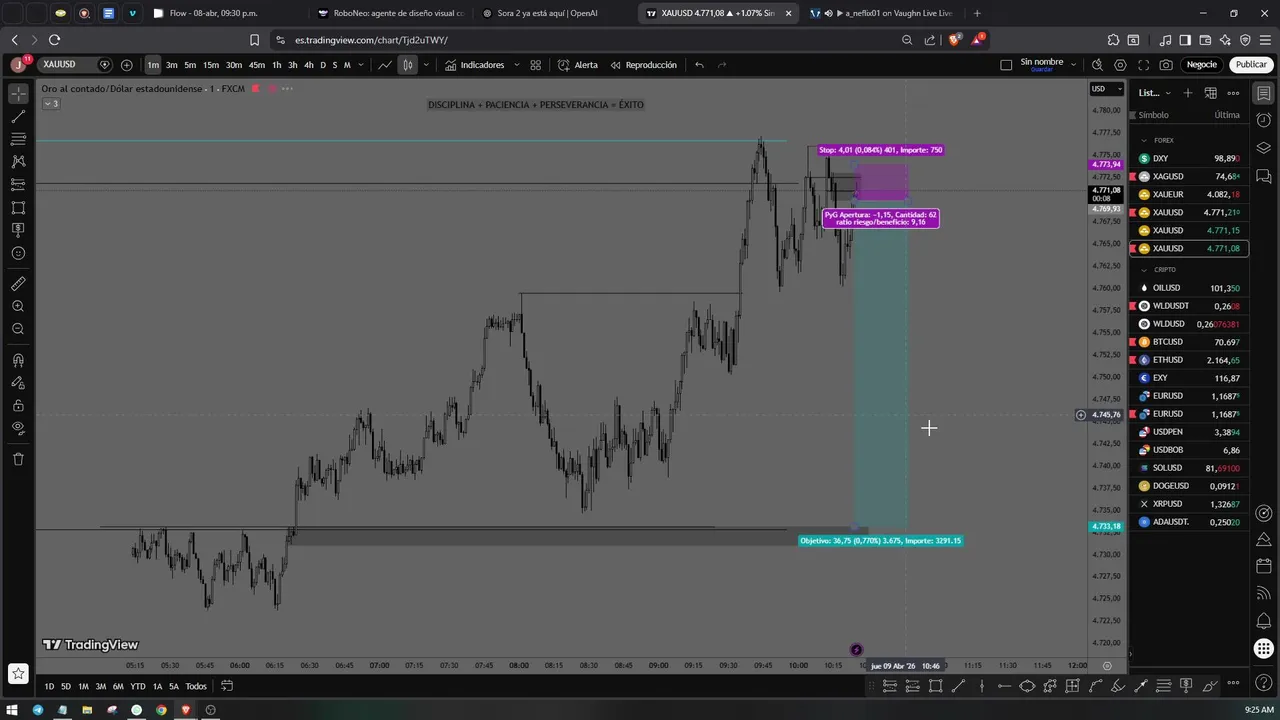Select the trend line drawing tool
Viewport: 1280px width, 720px height.
coord(18,117)
